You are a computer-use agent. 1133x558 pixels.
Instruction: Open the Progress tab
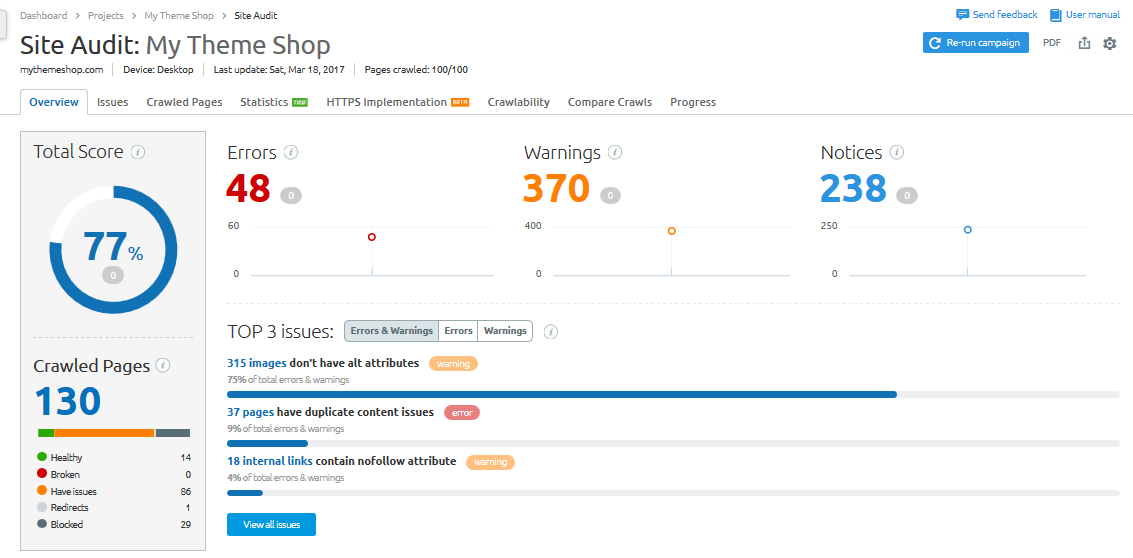click(x=693, y=102)
